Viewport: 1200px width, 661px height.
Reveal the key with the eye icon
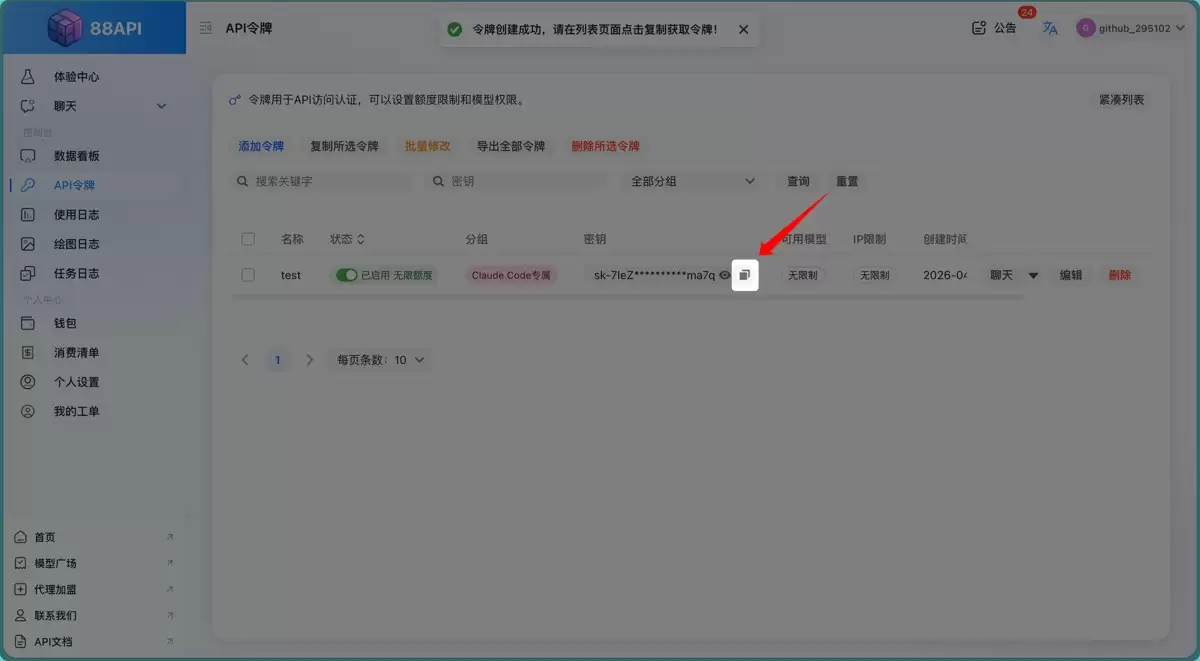tap(725, 275)
